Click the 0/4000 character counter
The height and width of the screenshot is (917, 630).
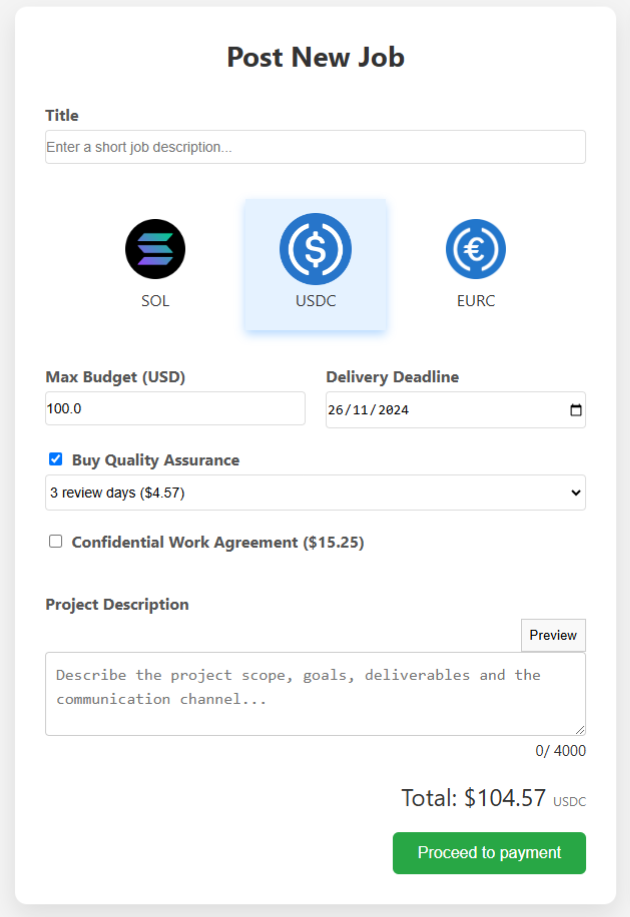(560, 749)
